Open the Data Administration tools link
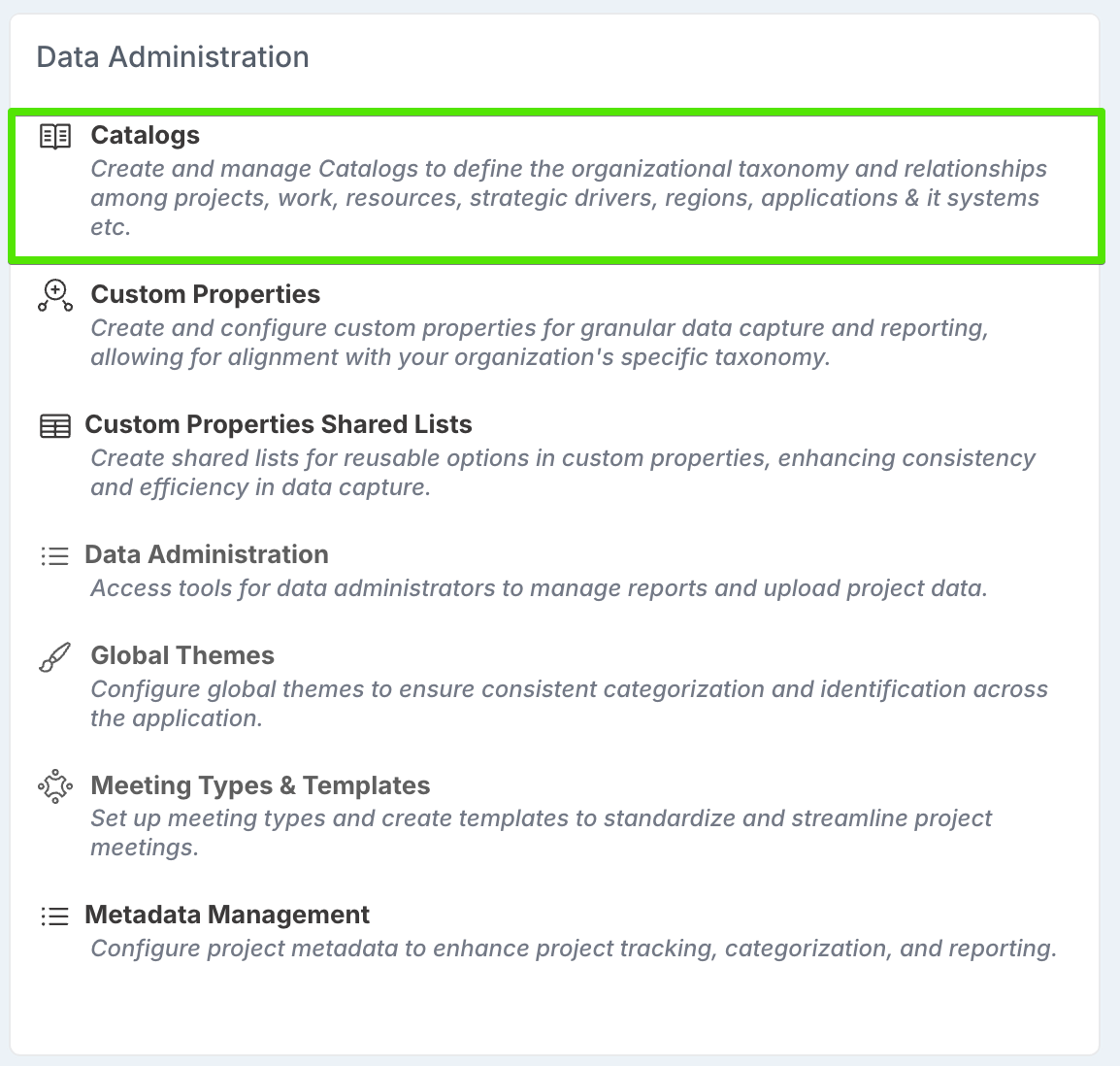The height and width of the screenshot is (1066, 1120). [207, 555]
